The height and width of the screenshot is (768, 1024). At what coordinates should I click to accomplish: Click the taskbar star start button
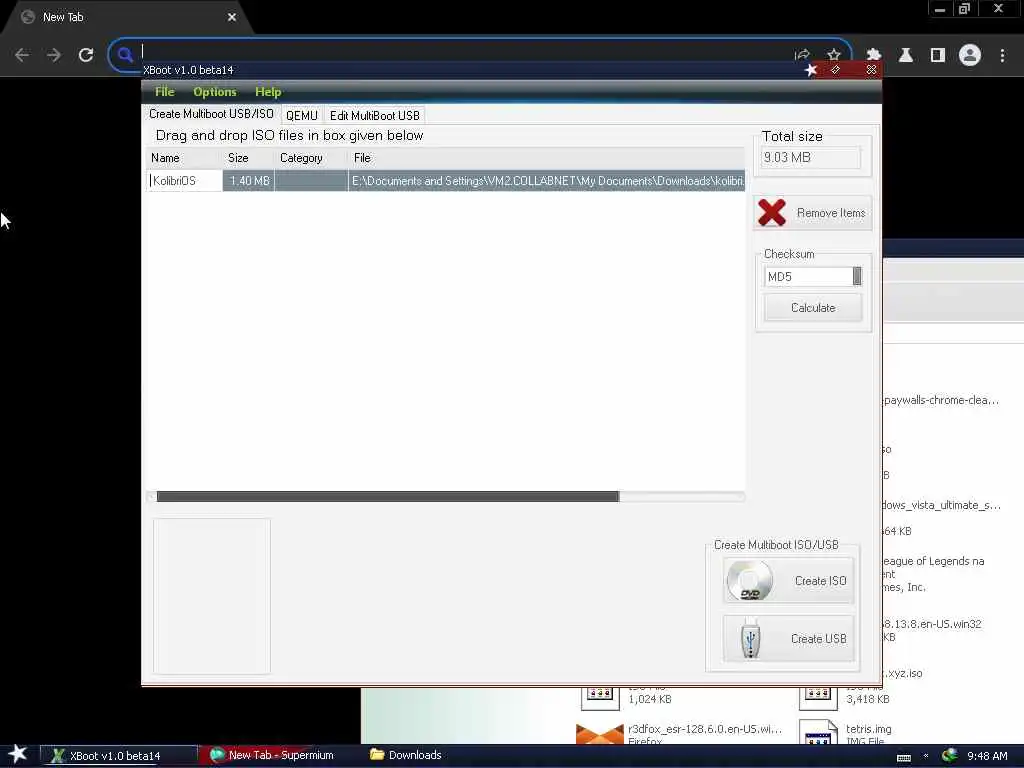click(x=18, y=754)
